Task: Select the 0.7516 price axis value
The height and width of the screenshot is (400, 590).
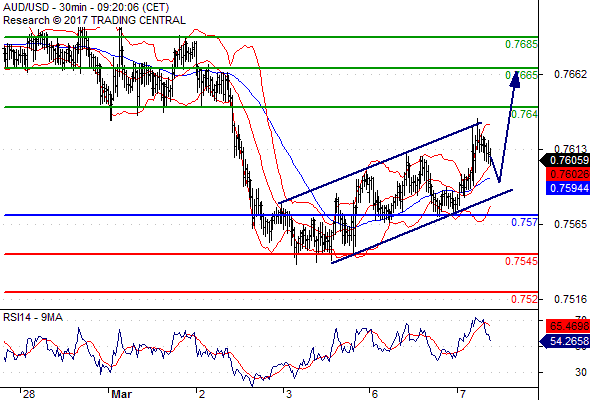Action: [570, 299]
